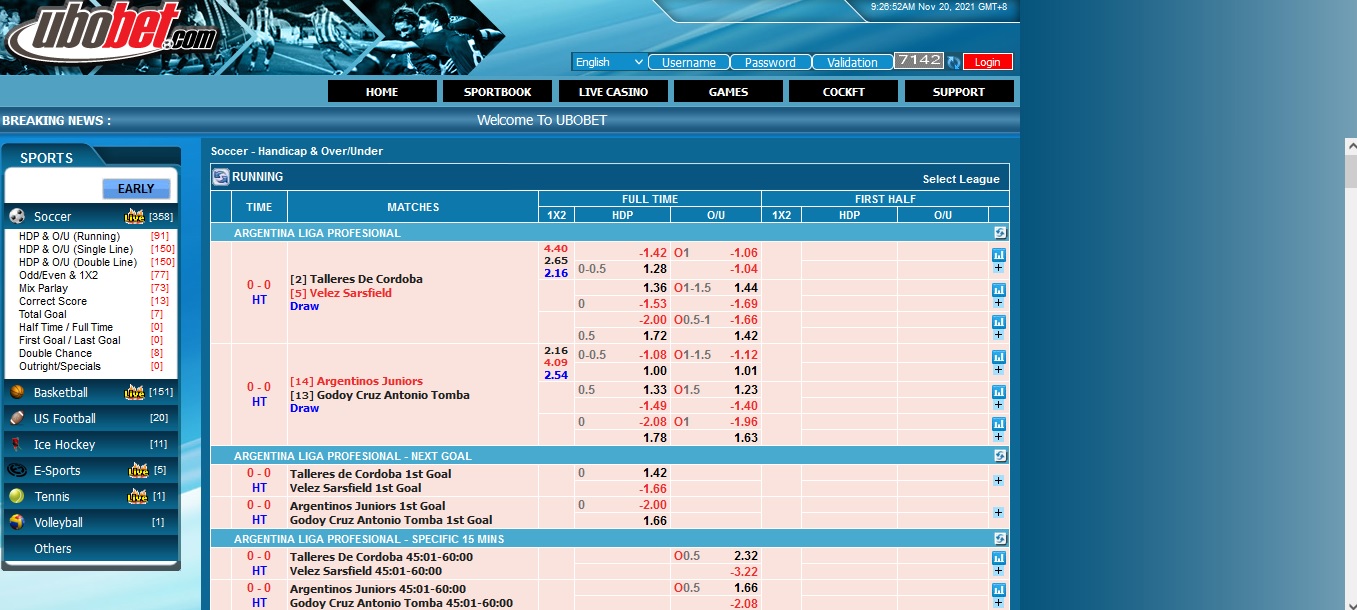Click the US Football icon
Screen dimensions: 1357x610
(x=17, y=418)
